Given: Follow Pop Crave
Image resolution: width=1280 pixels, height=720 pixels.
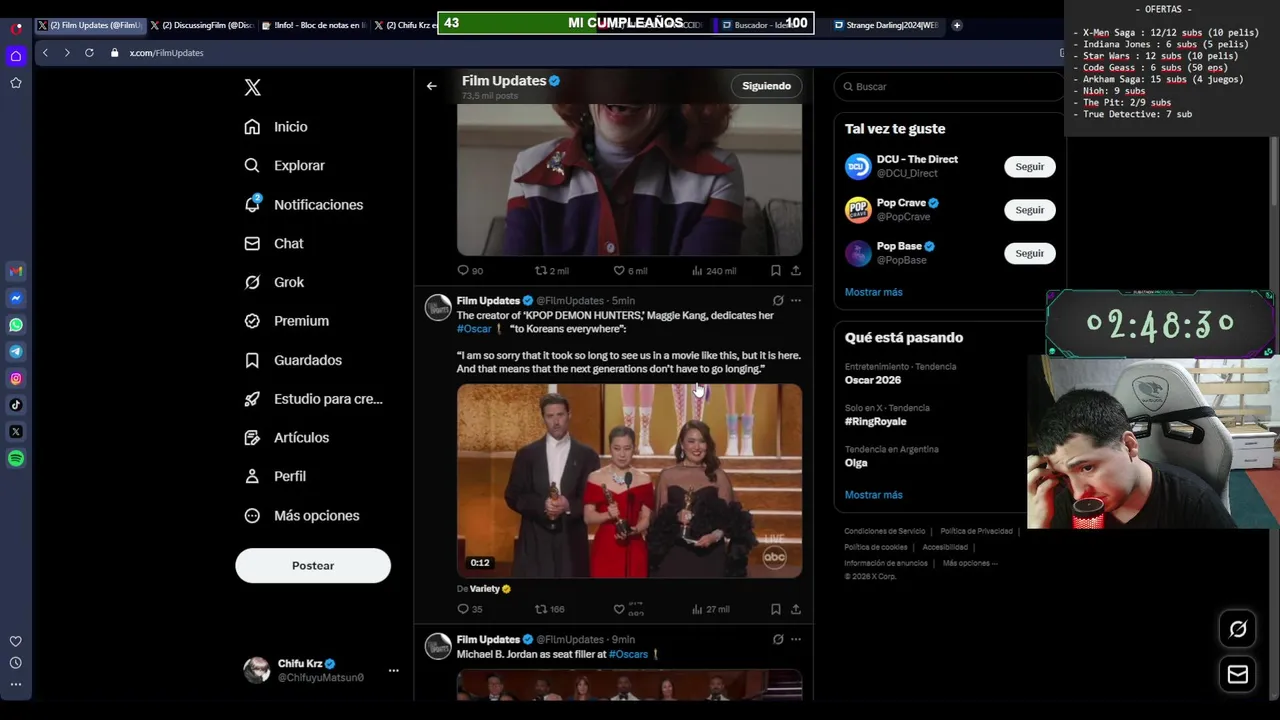Looking at the screenshot, I should [1029, 210].
